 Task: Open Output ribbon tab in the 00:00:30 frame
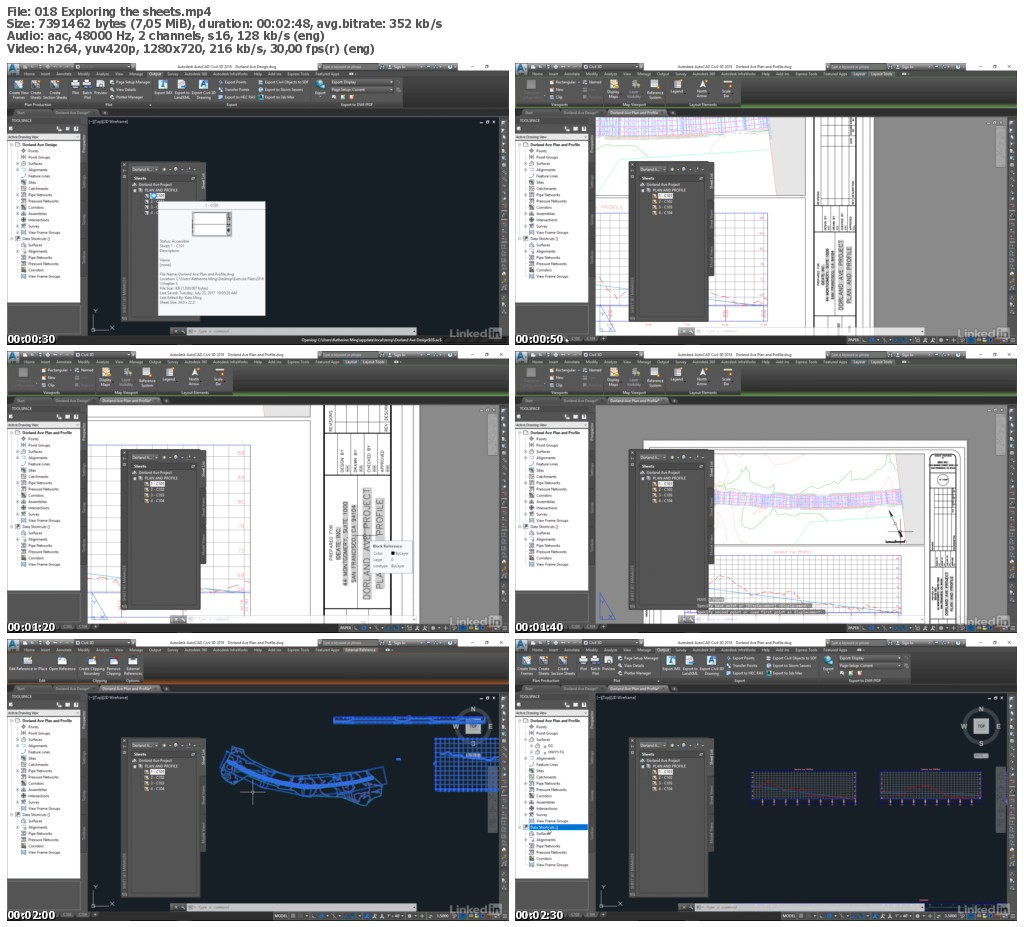pyautogui.click(x=155, y=74)
